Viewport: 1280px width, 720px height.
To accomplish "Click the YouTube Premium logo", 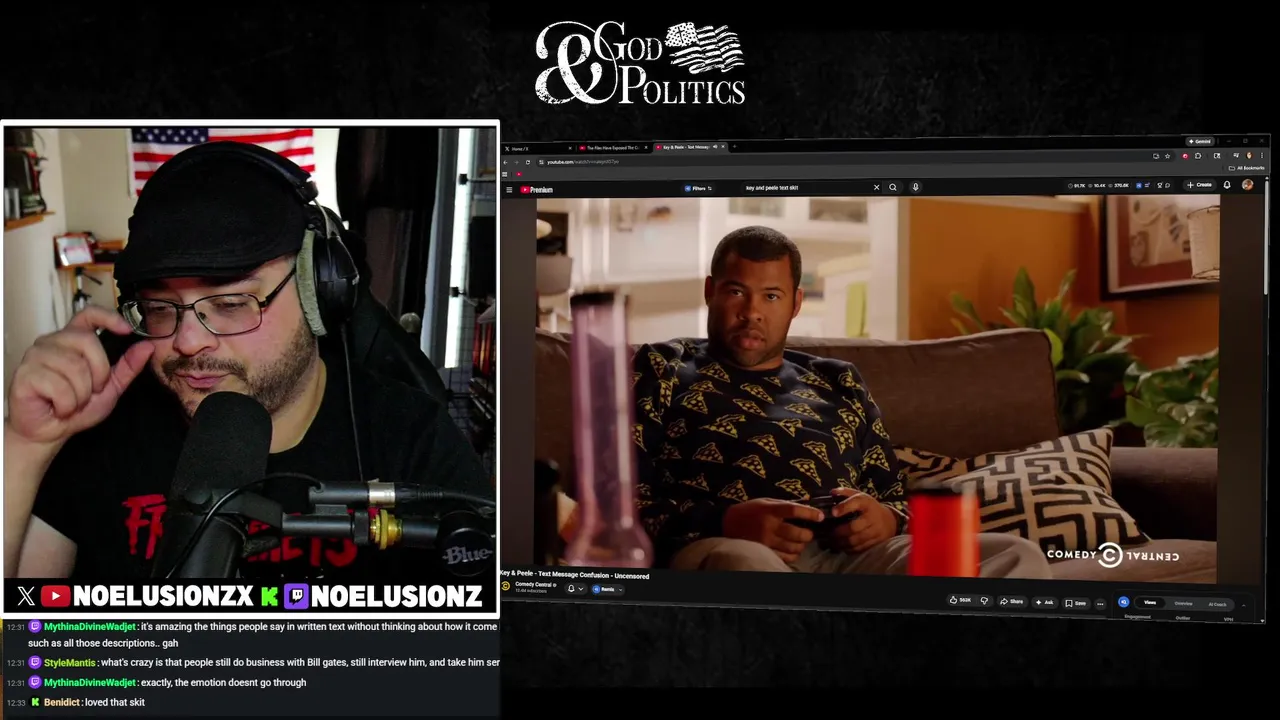I will click(x=537, y=190).
